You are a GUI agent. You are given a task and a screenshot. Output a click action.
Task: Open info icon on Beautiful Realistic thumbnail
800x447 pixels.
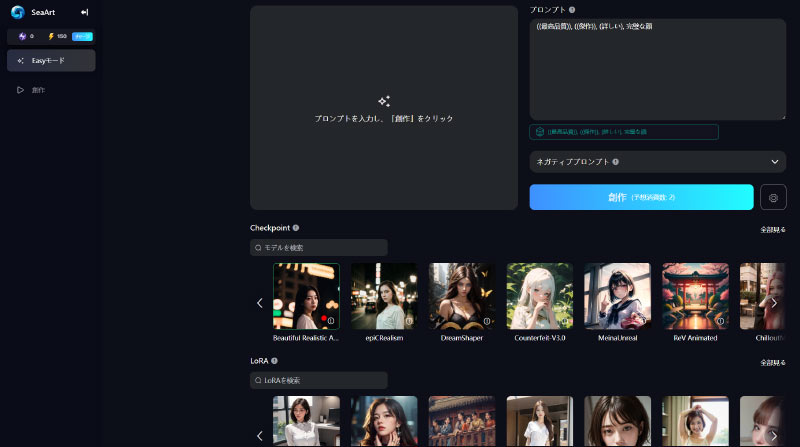click(x=331, y=321)
